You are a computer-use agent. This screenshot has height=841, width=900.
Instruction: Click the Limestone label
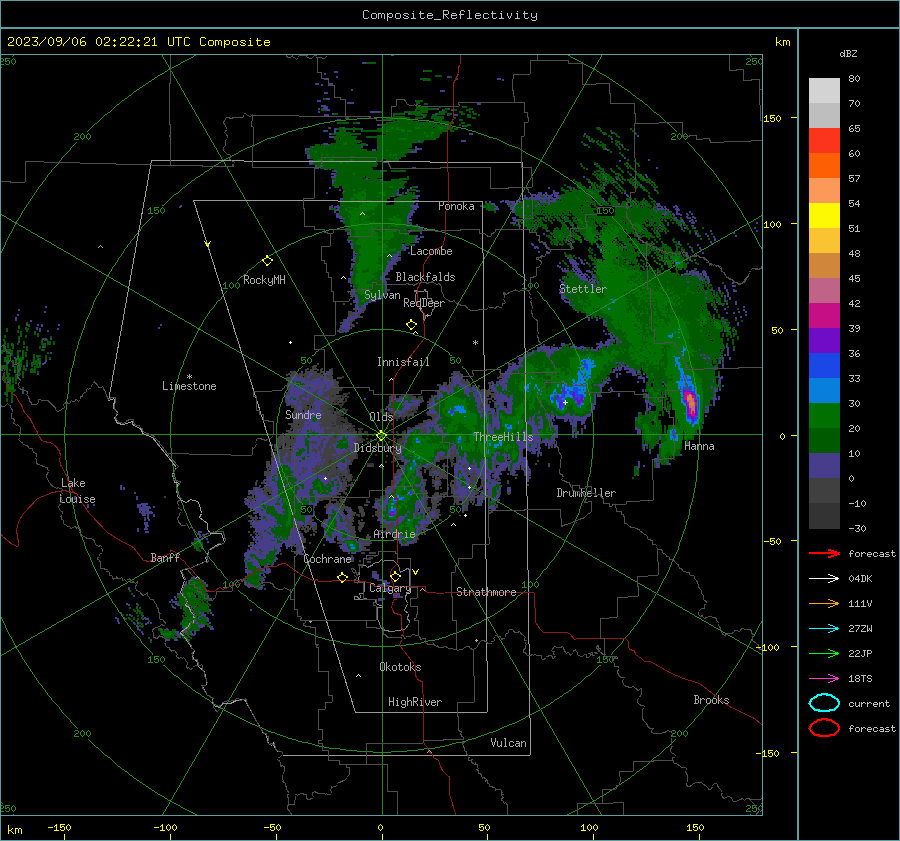[189, 386]
